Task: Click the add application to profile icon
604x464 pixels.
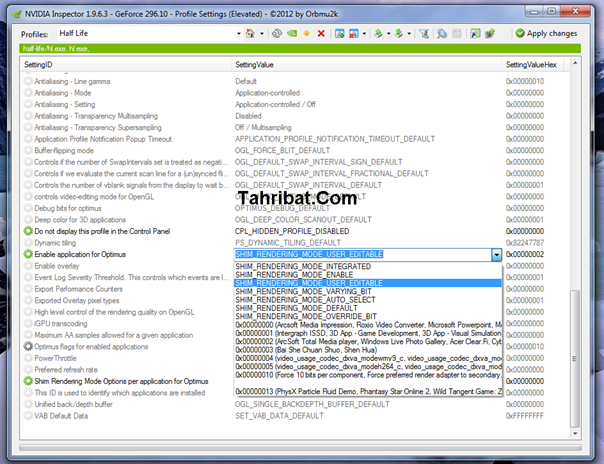Action: [340, 33]
